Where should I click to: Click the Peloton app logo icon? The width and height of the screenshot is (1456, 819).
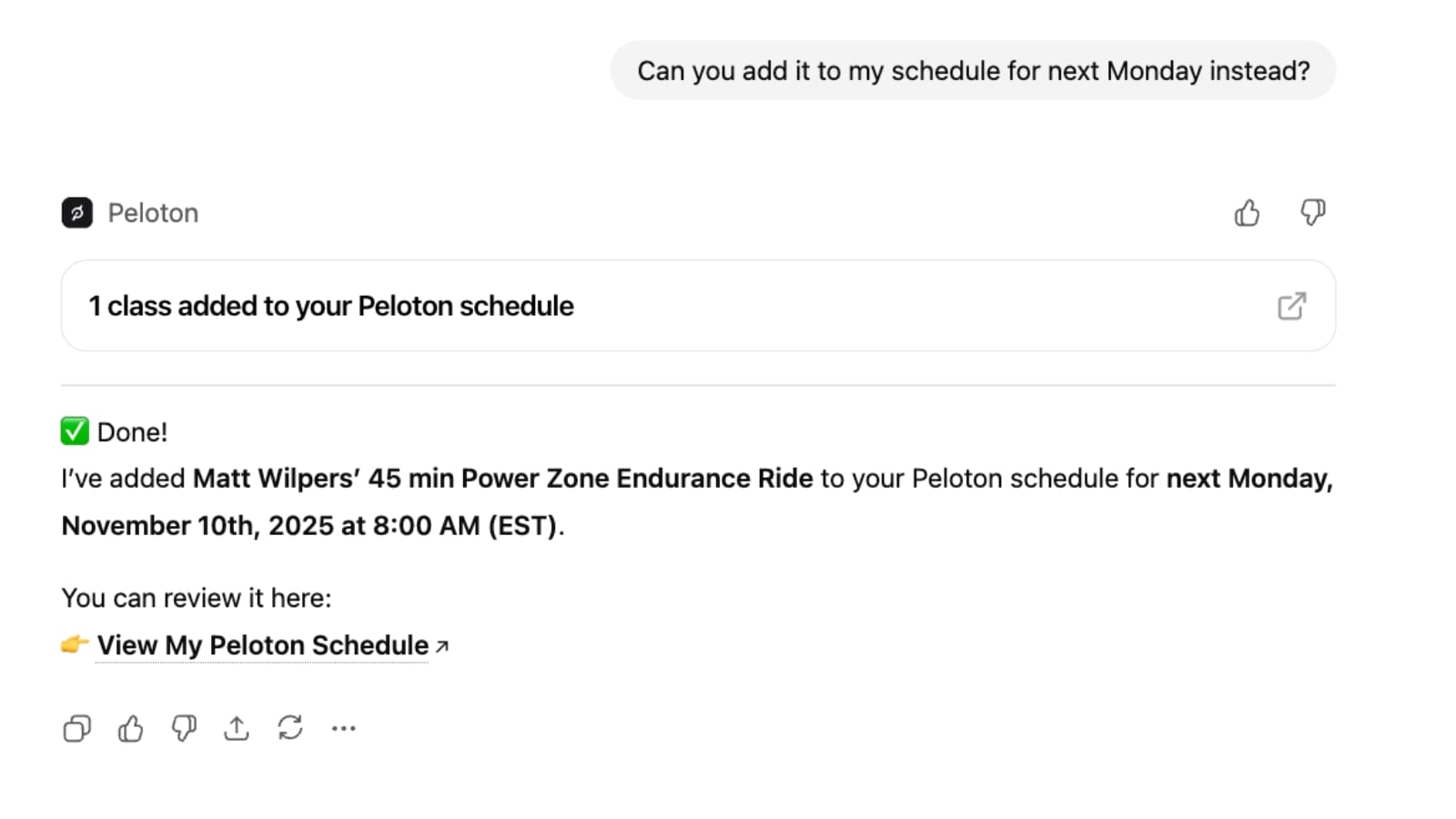(77, 213)
